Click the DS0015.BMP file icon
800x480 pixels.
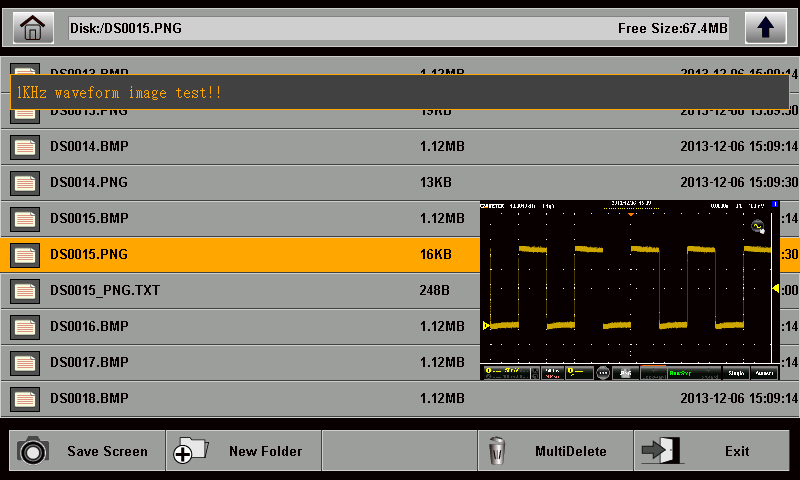(x=25, y=219)
